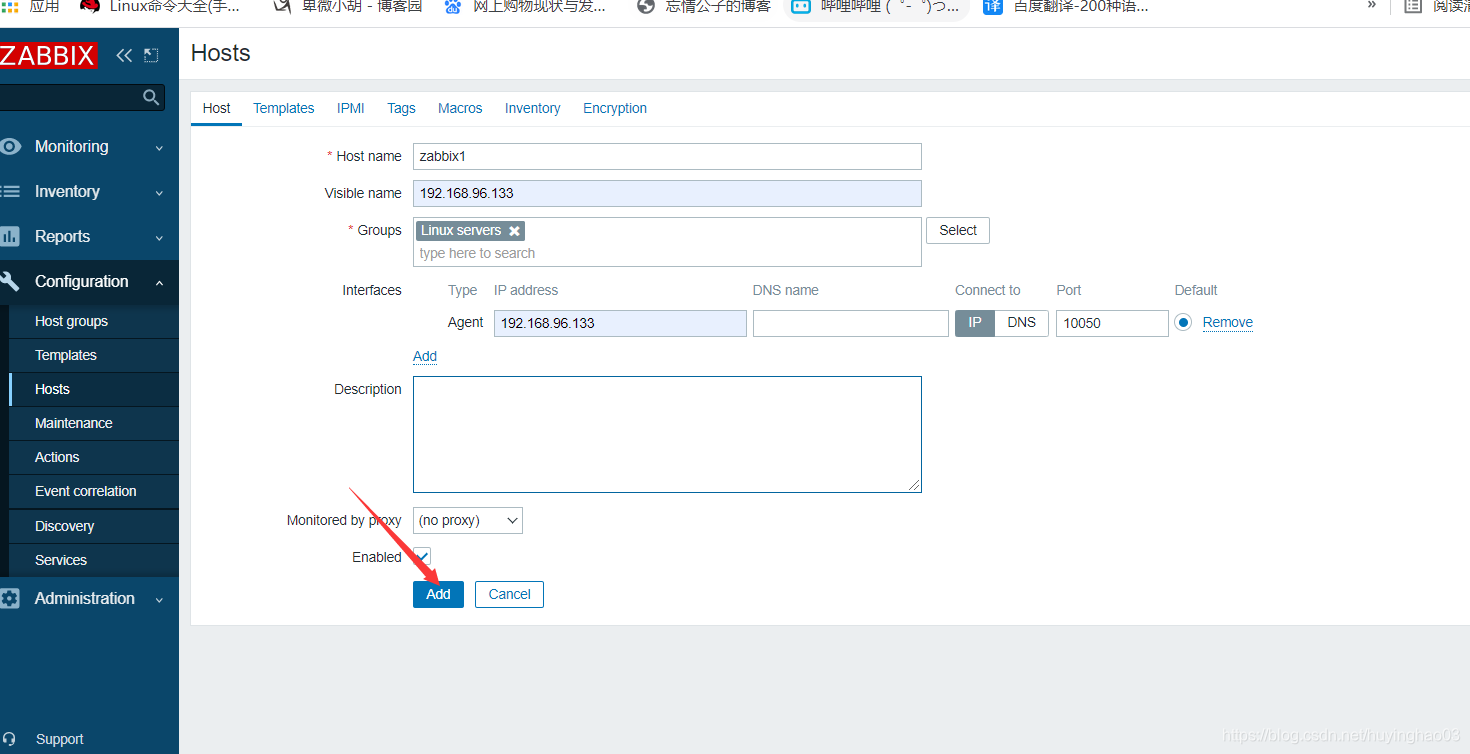Open the Bilibili bookmark
Viewport: 1470px width, 754px height.
tap(876, 6)
